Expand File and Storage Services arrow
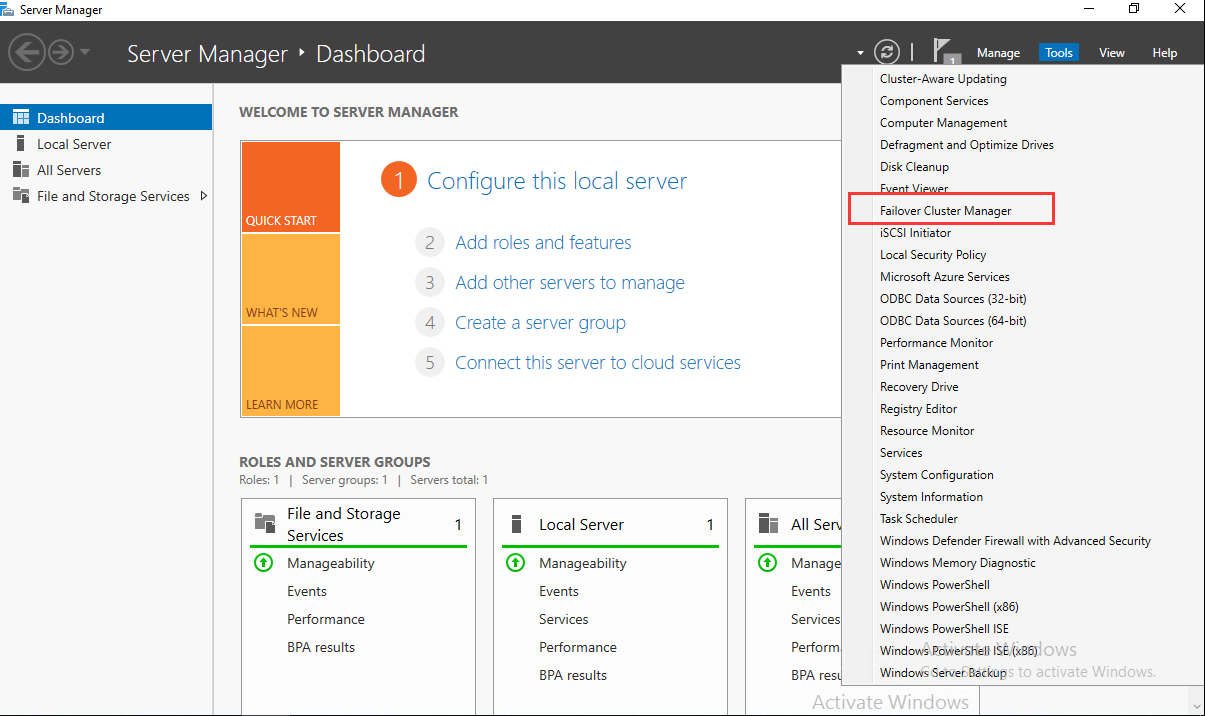Image resolution: width=1205 pixels, height=716 pixels. pyautogui.click(x=204, y=196)
